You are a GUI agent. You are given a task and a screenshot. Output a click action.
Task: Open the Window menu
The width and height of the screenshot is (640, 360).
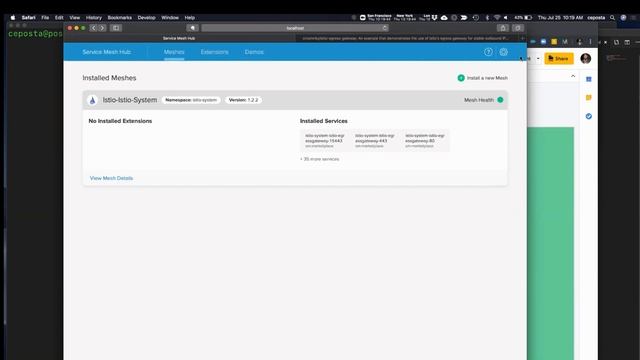click(x=170, y=18)
